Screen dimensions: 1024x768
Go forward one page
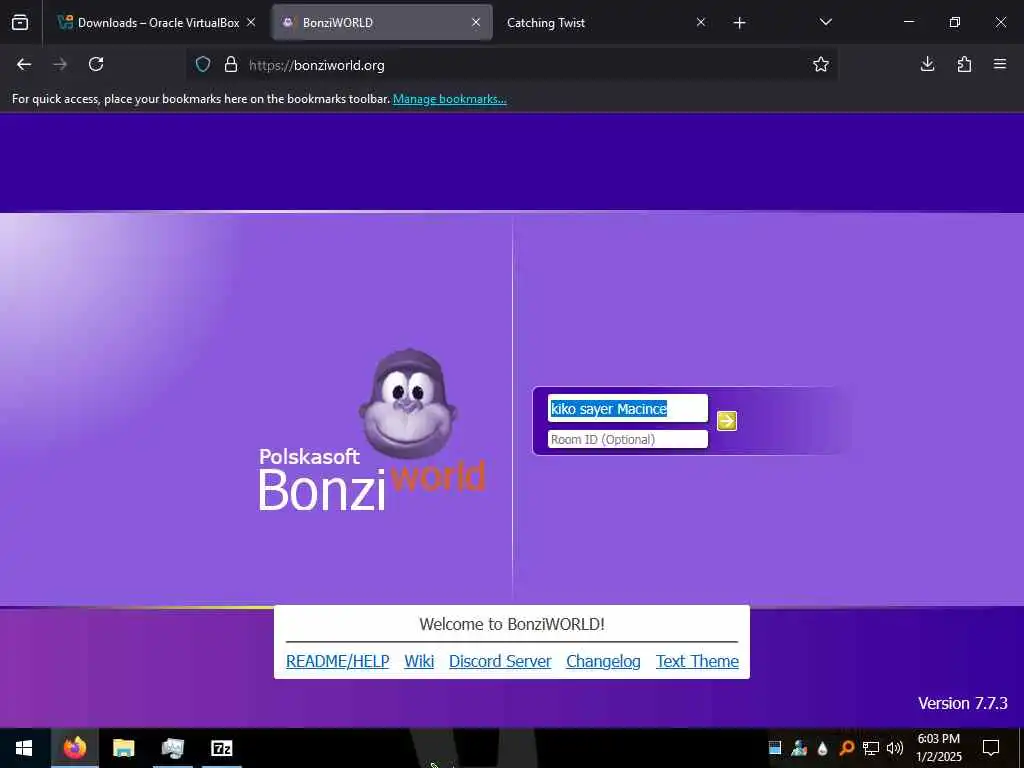click(x=60, y=64)
